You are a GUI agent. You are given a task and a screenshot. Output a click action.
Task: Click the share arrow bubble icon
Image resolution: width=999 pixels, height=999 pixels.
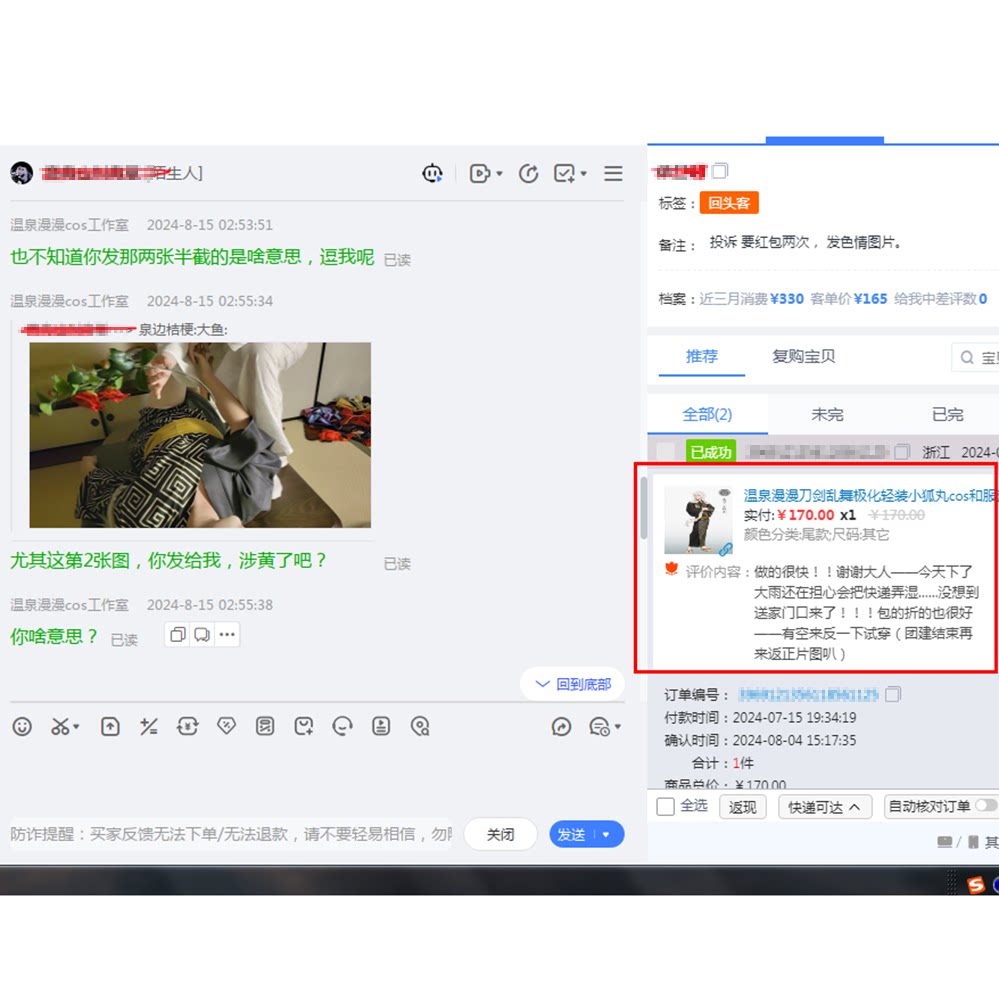(x=561, y=727)
